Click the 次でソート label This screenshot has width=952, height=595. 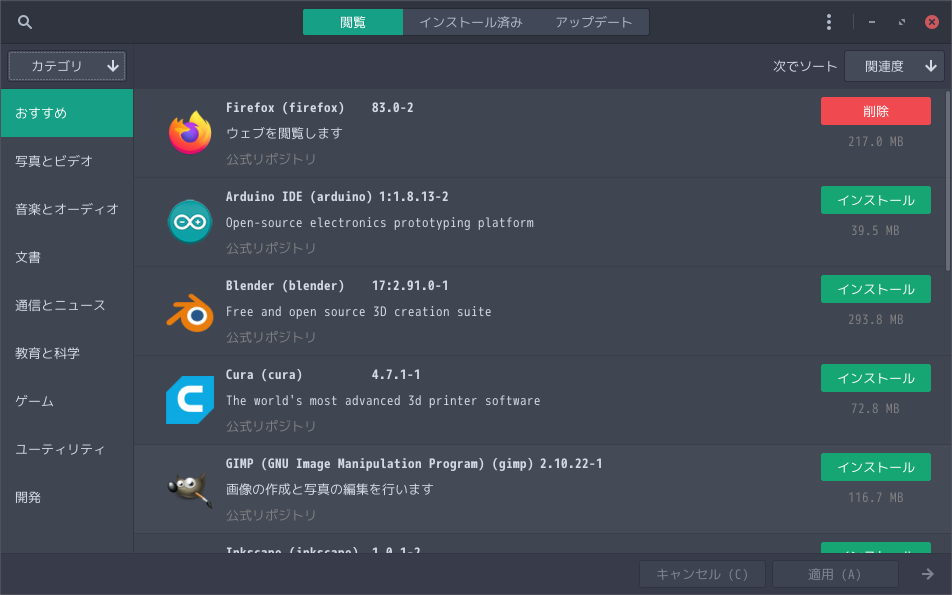804,66
